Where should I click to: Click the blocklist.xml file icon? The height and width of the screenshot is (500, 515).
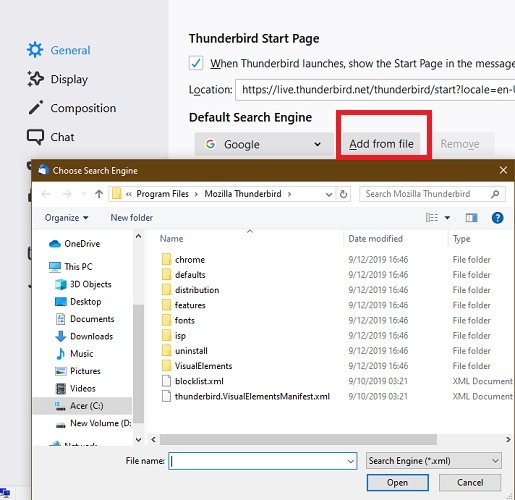click(x=166, y=381)
